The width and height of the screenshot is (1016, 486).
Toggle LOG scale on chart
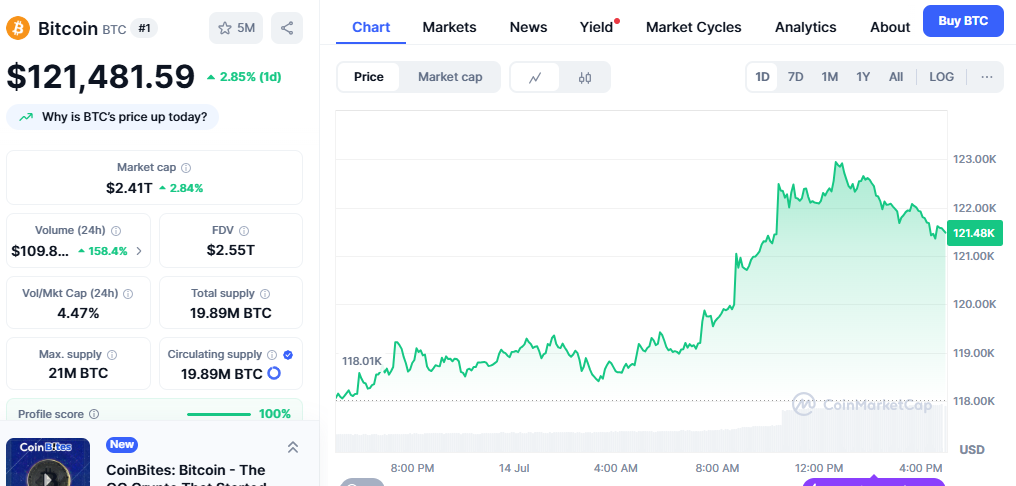click(x=941, y=77)
